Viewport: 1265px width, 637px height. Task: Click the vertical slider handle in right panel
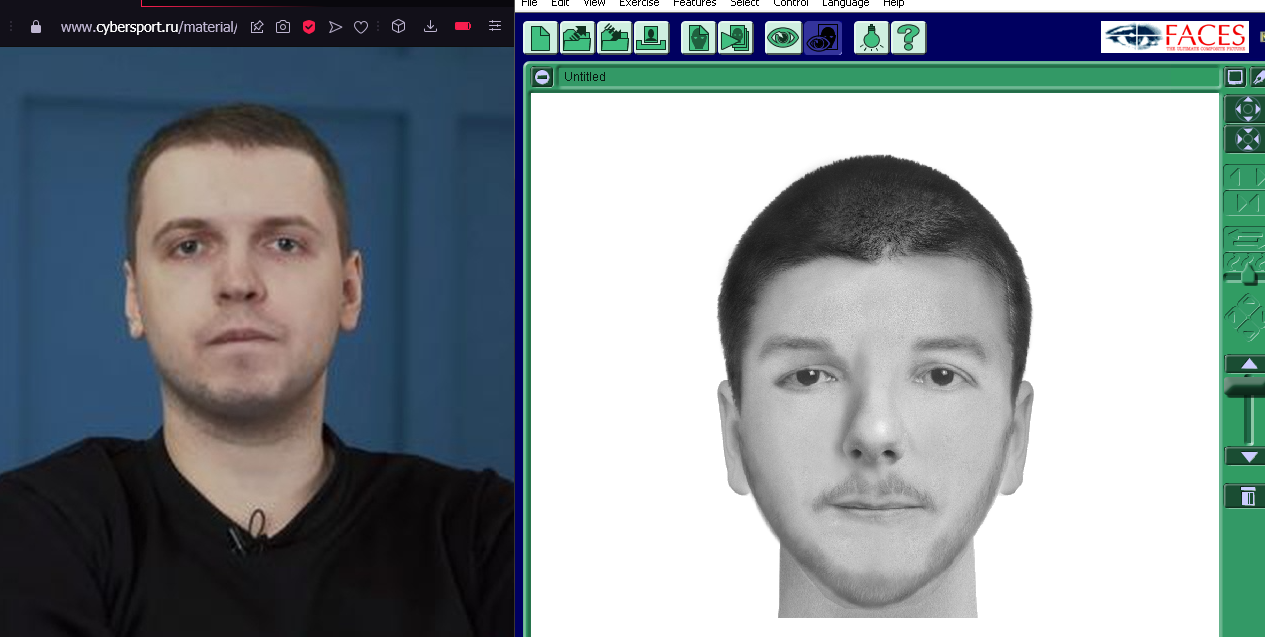[1247, 388]
